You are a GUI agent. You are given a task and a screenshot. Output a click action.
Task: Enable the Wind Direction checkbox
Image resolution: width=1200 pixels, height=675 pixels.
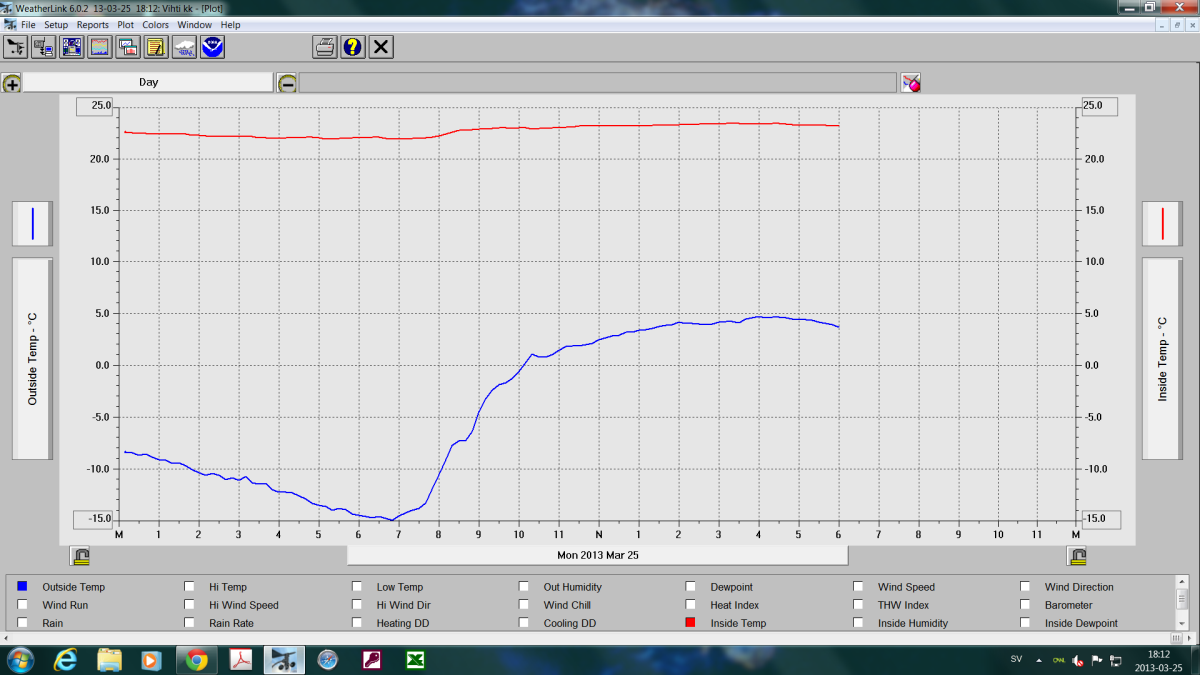(1025, 587)
